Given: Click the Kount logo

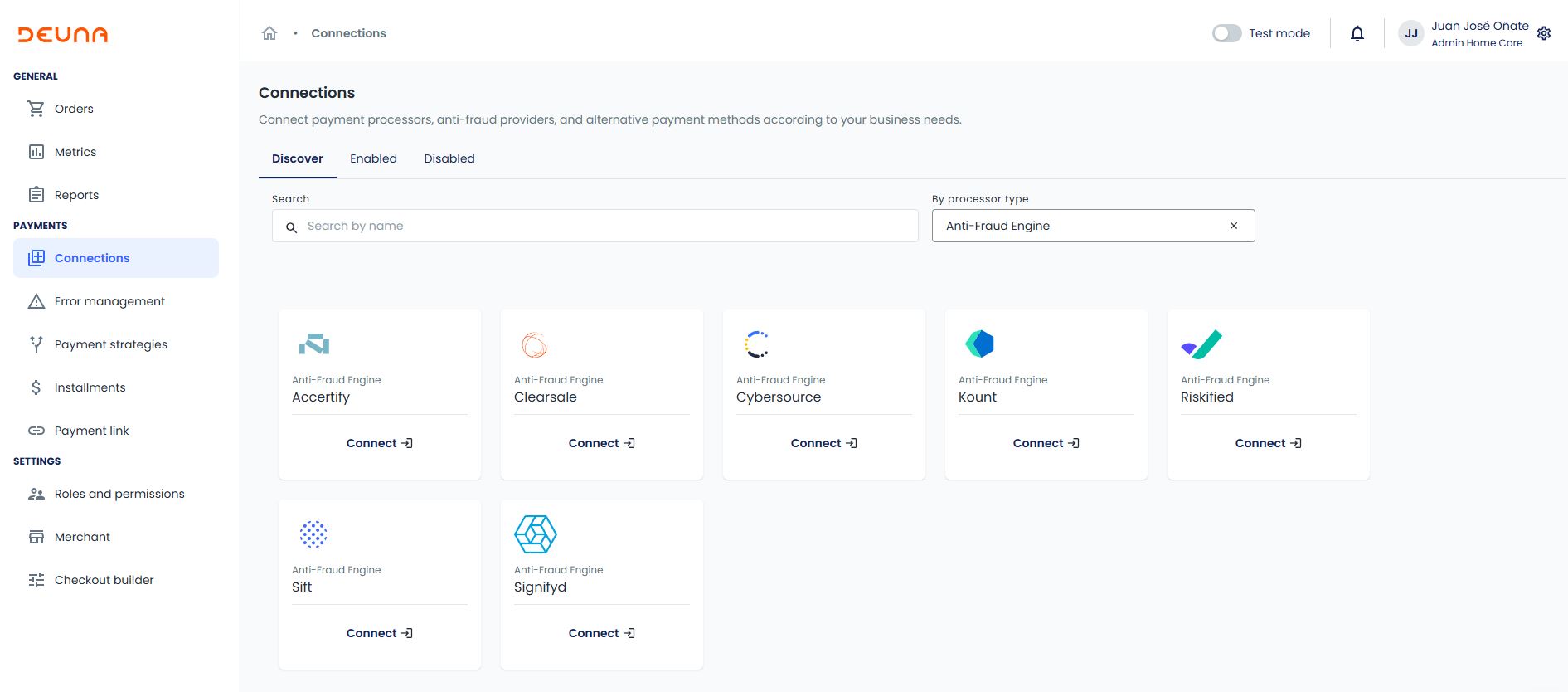Looking at the screenshot, I should pyautogui.click(x=979, y=344).
